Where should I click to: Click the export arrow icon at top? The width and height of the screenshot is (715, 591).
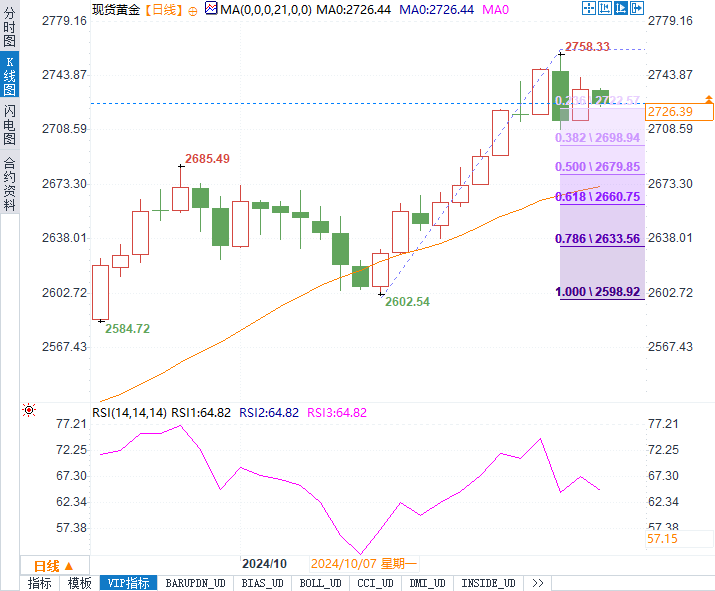click(637, 8)
